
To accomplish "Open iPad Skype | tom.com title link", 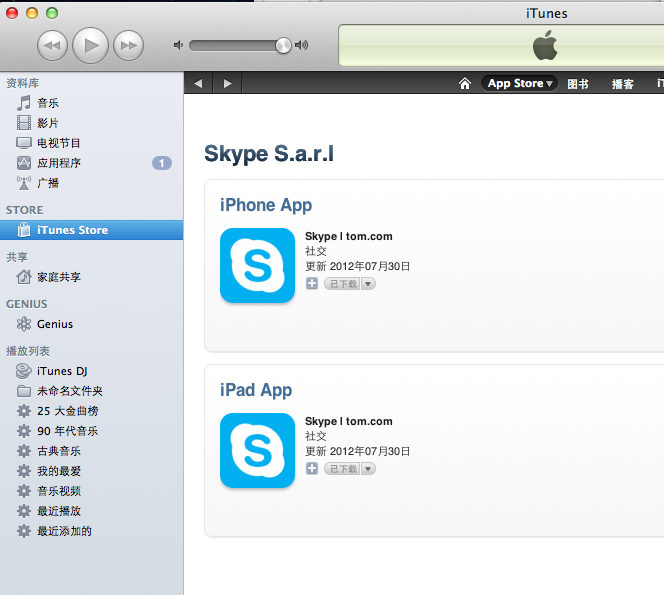I will pos(349,421).
